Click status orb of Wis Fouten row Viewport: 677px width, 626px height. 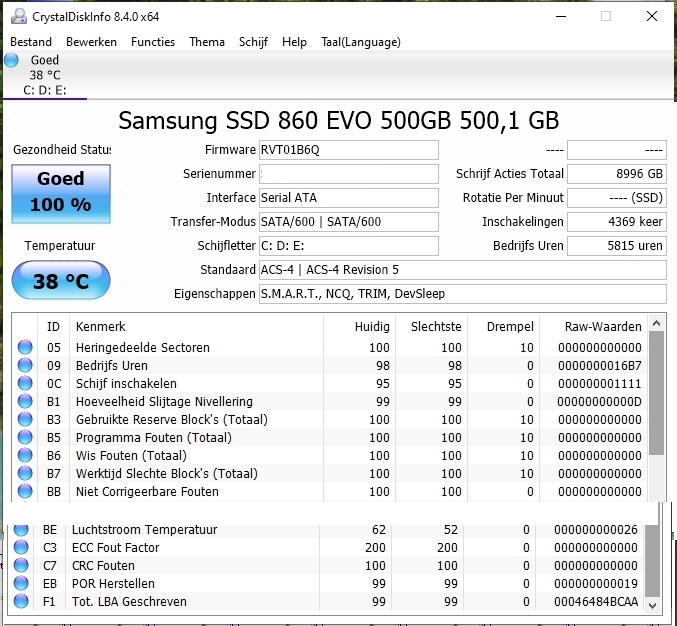(25, 455)
